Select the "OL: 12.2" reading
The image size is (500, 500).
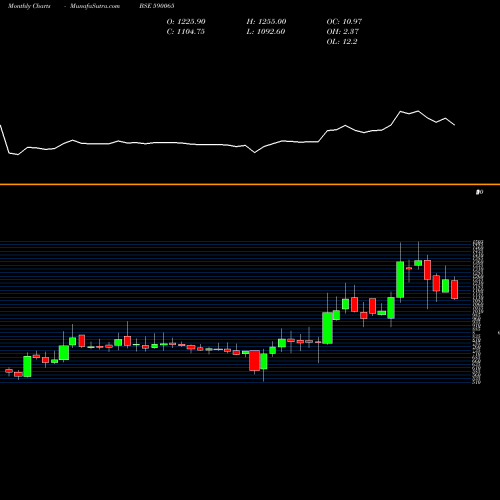pyautogui.click(x=342, y=42)
